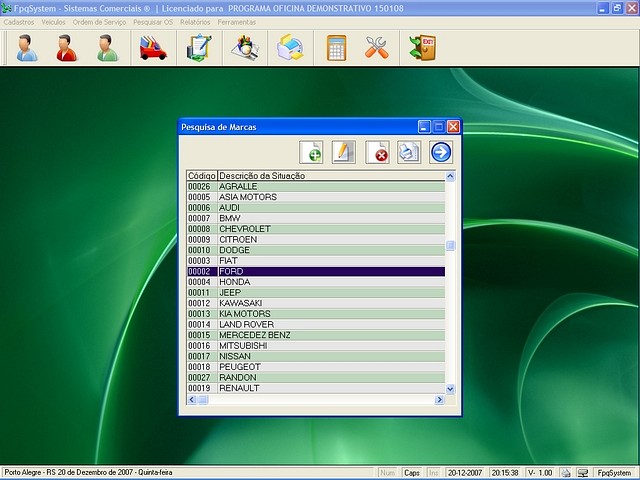640x480 pixels.
Task: Click the exit door icon
Action: (423, 48)
